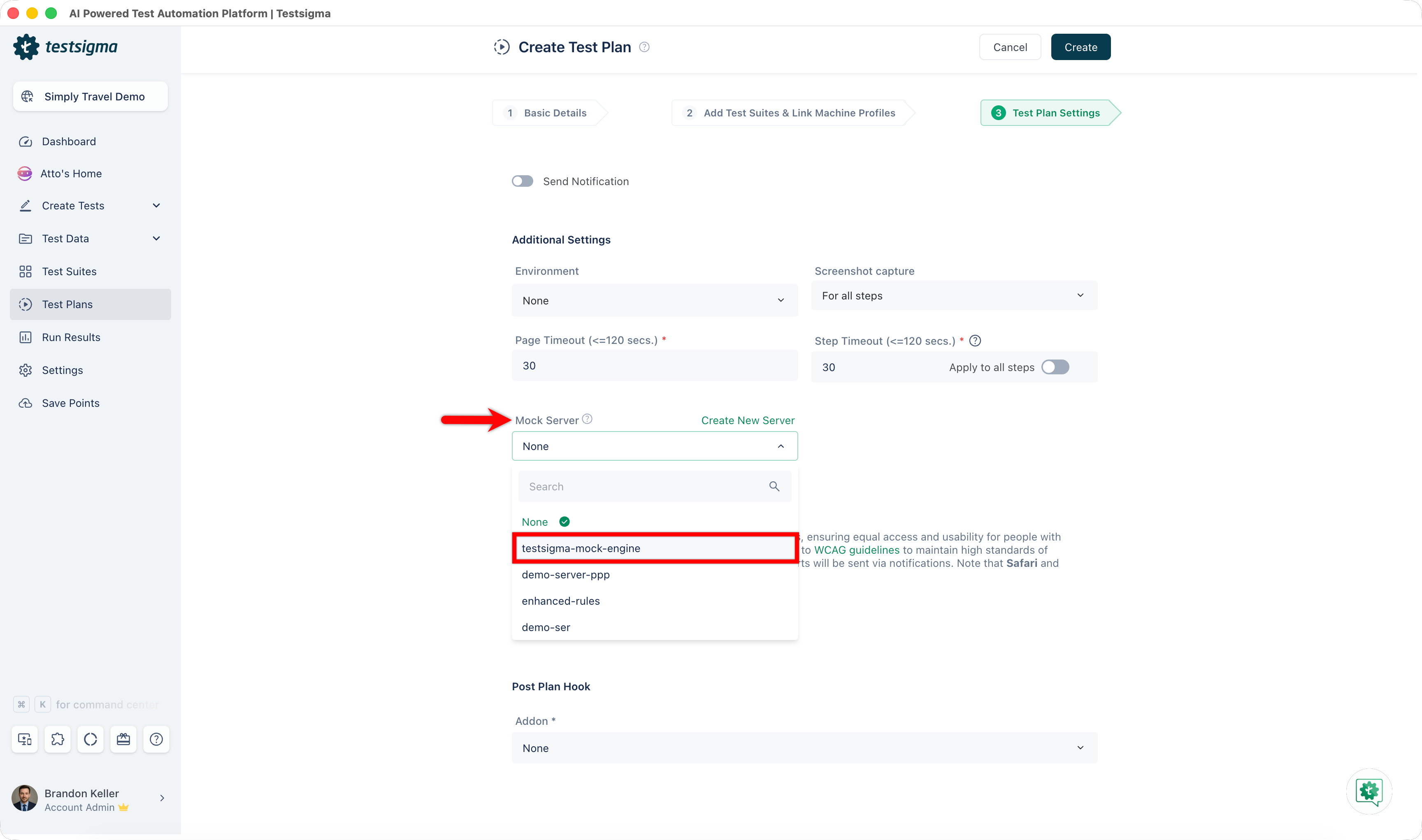Expand Brandon Keller account menu arrow
1422x840 pixels.
pos(162,798)
